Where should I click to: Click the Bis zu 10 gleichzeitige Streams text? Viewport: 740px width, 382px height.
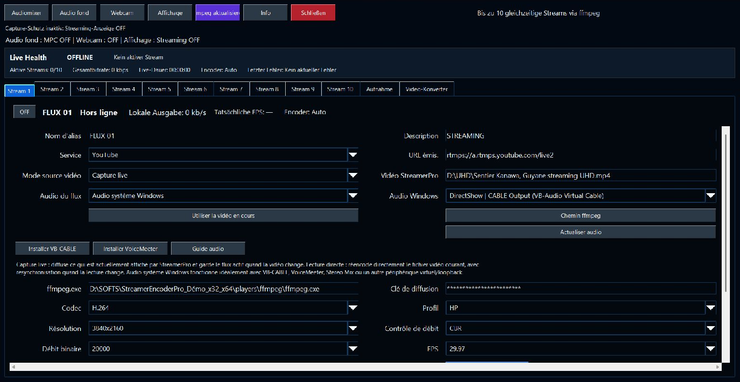tap(538, 13)
